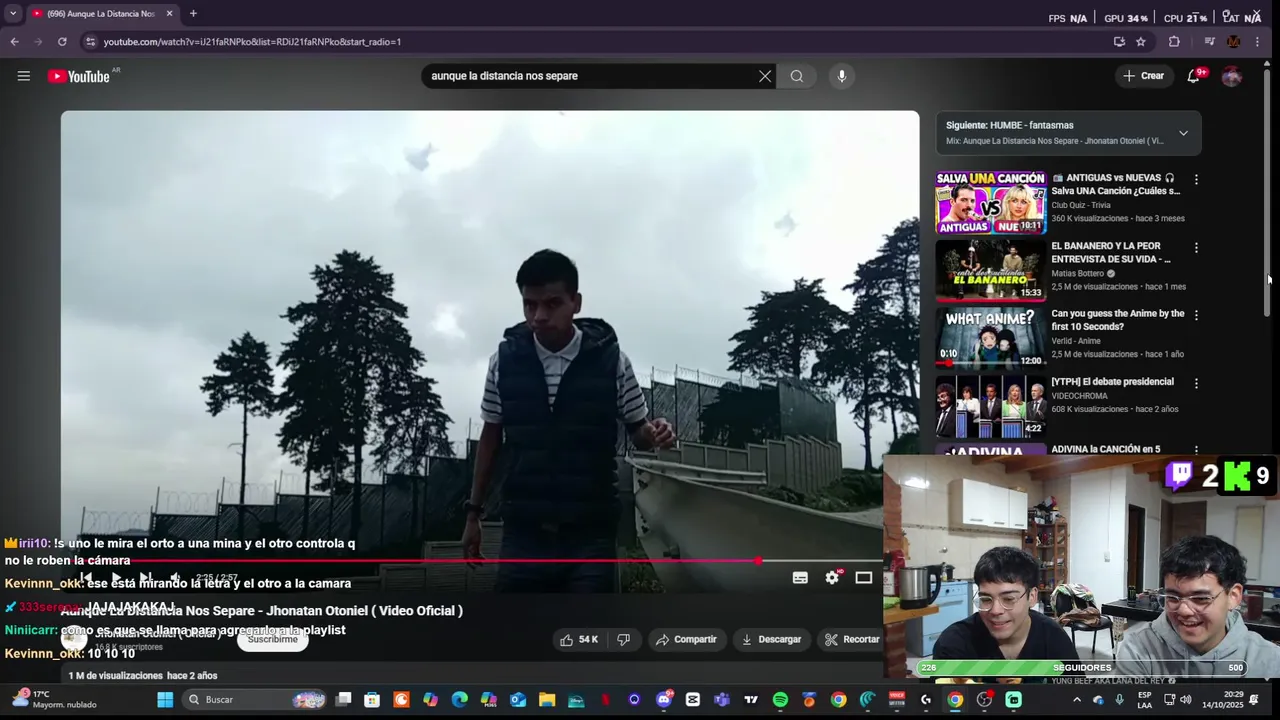Reload the page in the browser
This screenshot has height=720, width=1280.
[62, 42]
